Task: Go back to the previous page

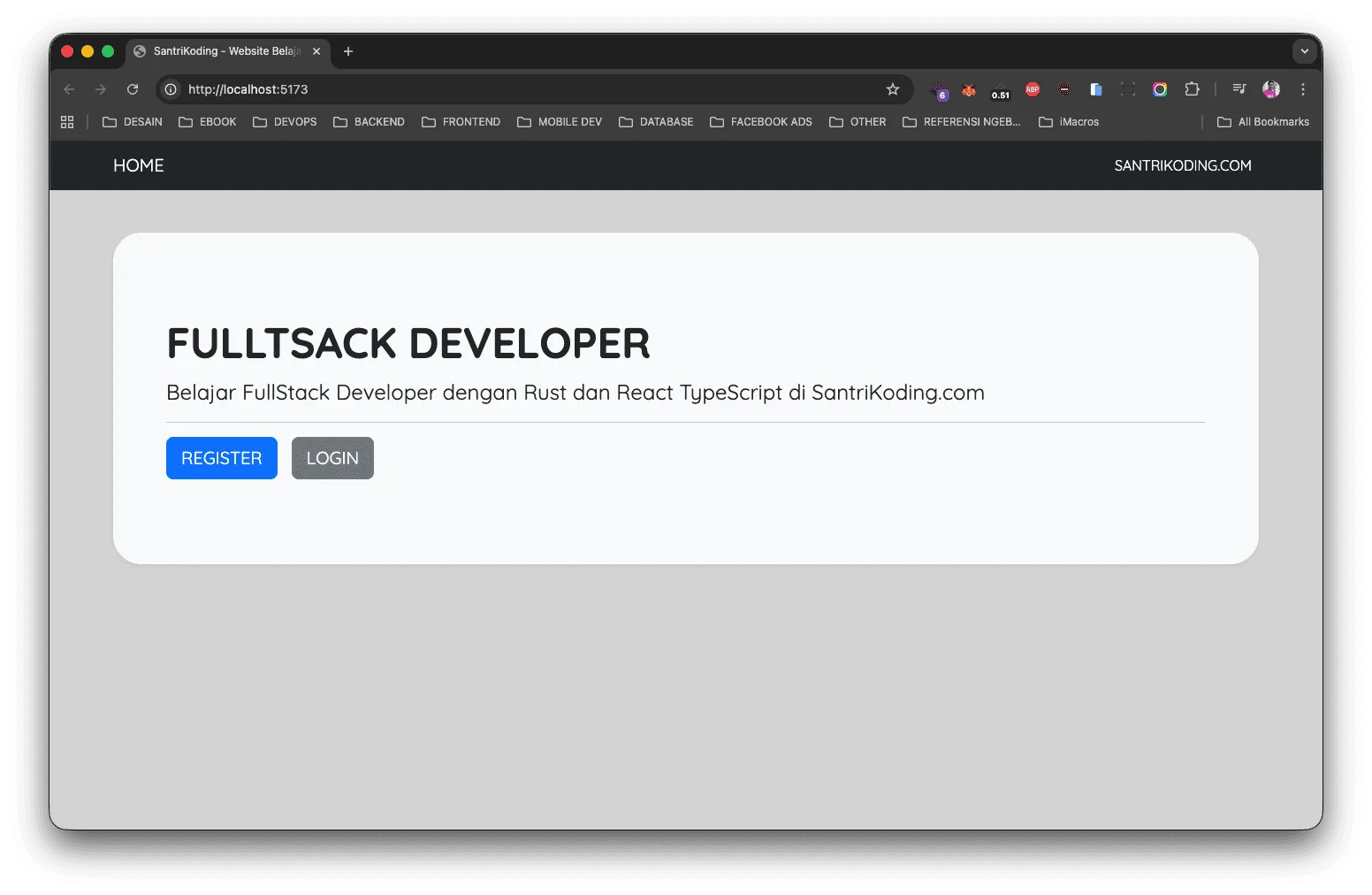Action: pyautogui.click(x=69, y=89)
